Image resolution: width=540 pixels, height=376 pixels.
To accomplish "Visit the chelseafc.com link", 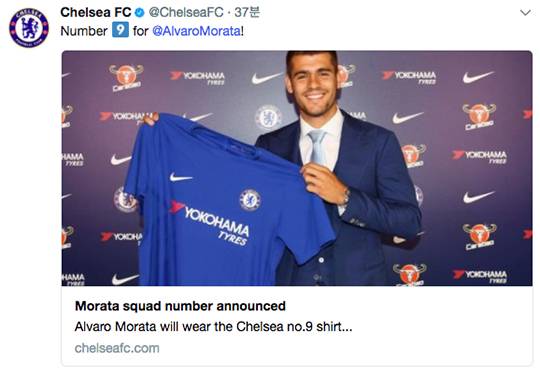I will [x=117, y=348].
